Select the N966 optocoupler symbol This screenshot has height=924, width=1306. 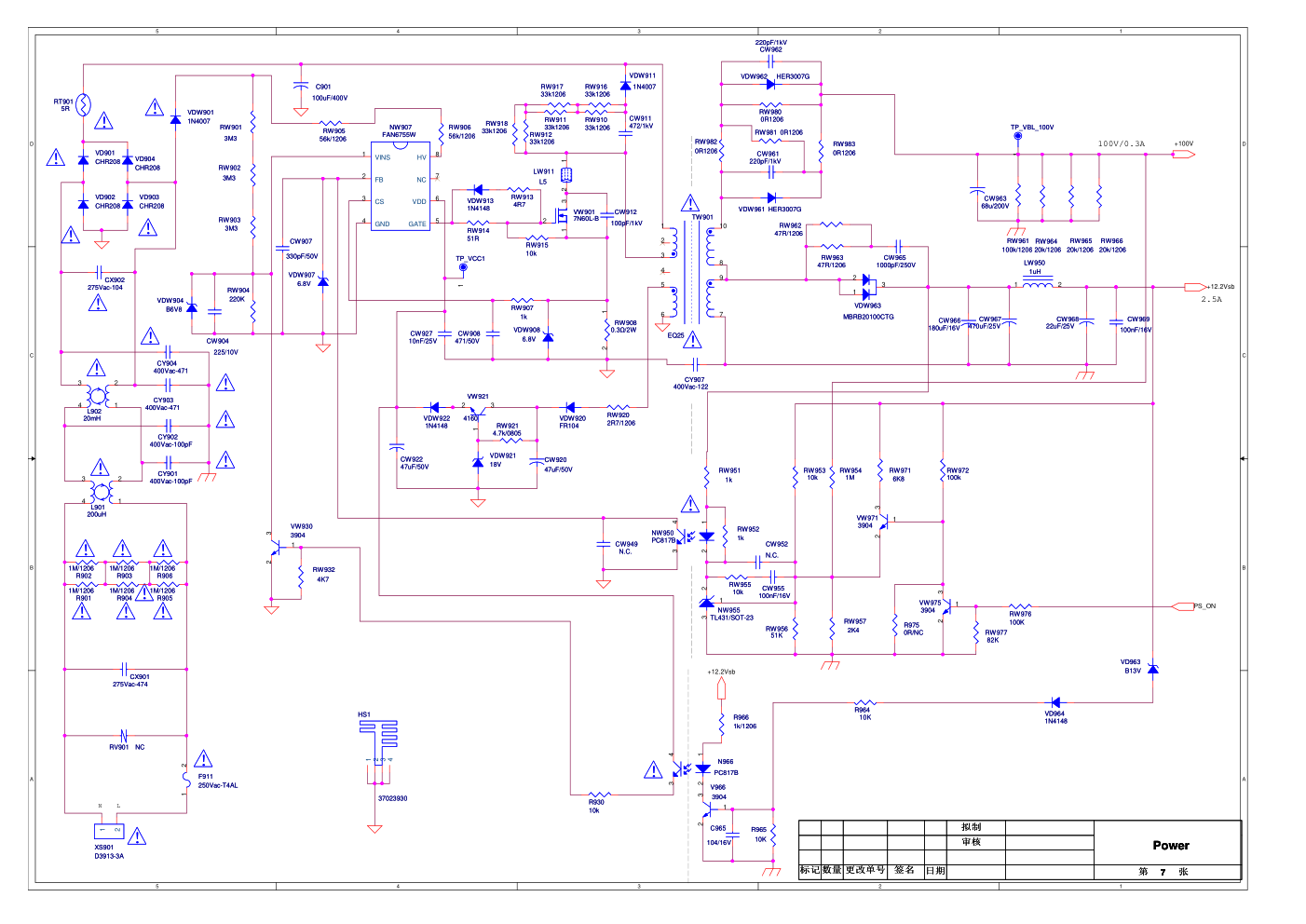(x=693, y=770)
